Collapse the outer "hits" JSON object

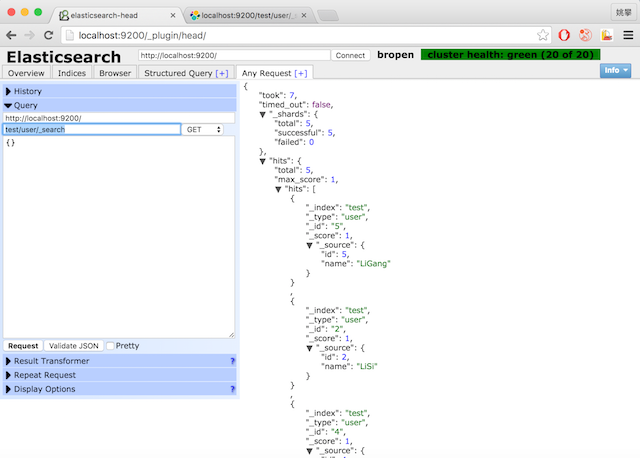click(x=263, y=161)
